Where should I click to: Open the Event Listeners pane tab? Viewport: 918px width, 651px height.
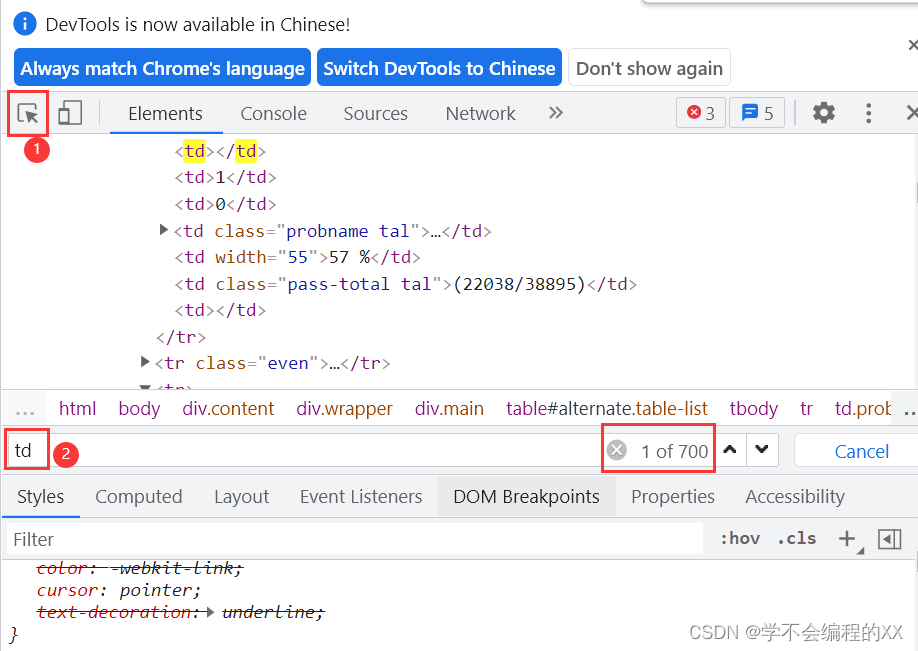point(361,496)
